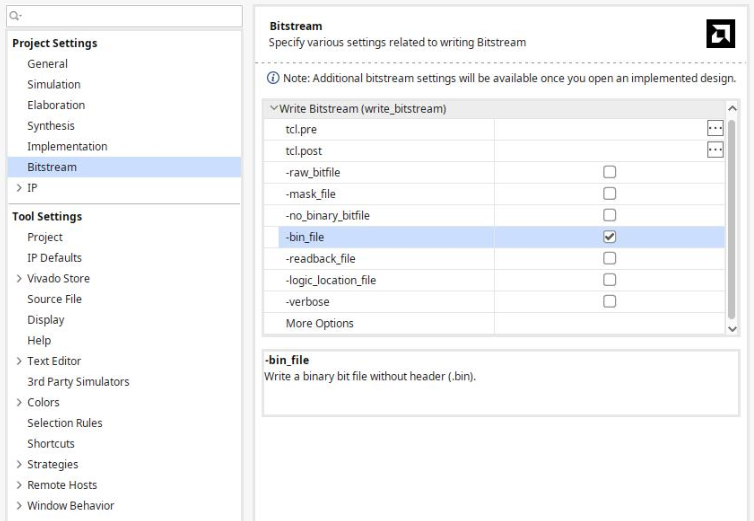
Task: Open the Shortcuts settings
Action: (51, 444)
